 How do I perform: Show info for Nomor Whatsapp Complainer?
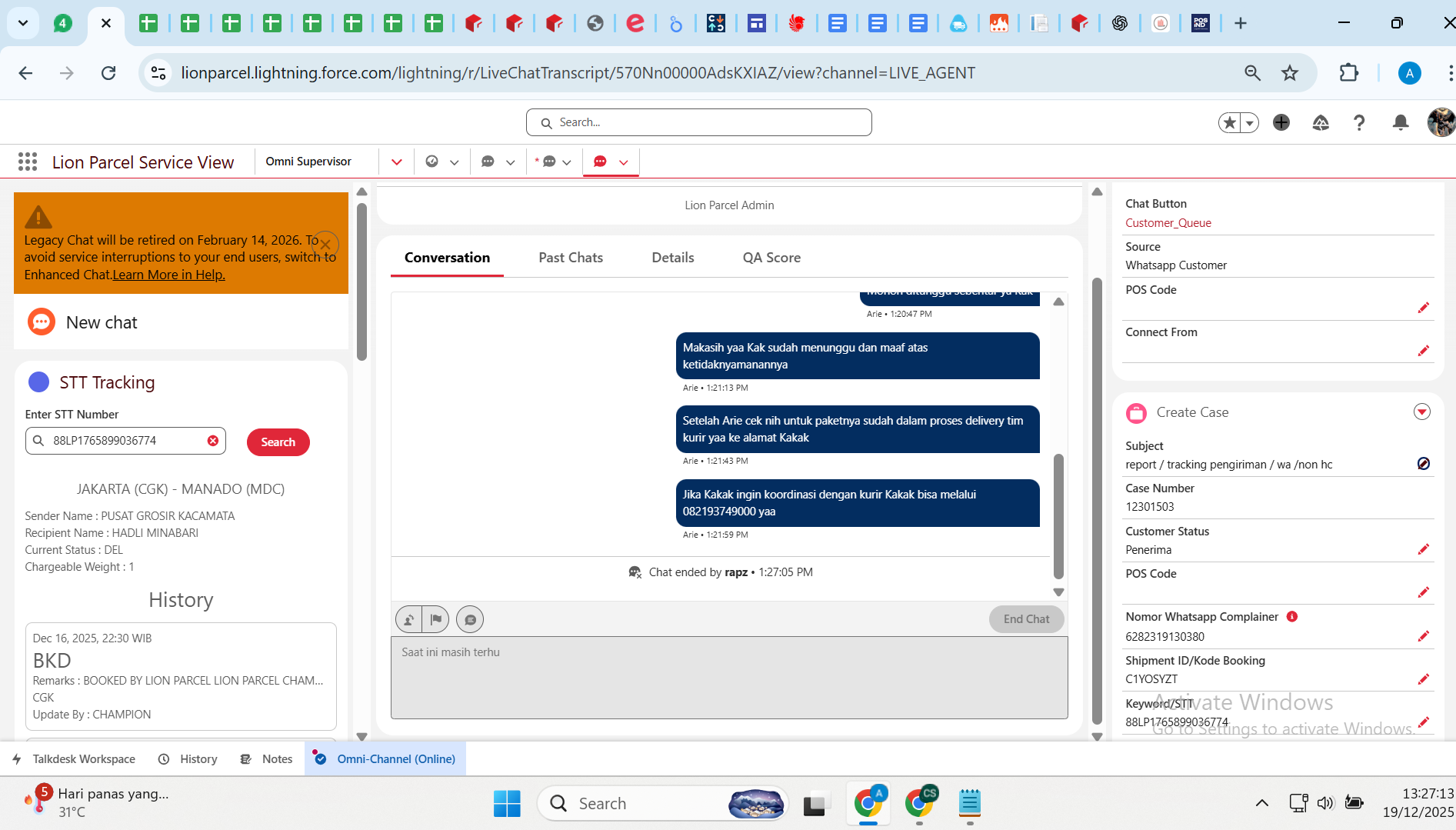pos(1292,616)
